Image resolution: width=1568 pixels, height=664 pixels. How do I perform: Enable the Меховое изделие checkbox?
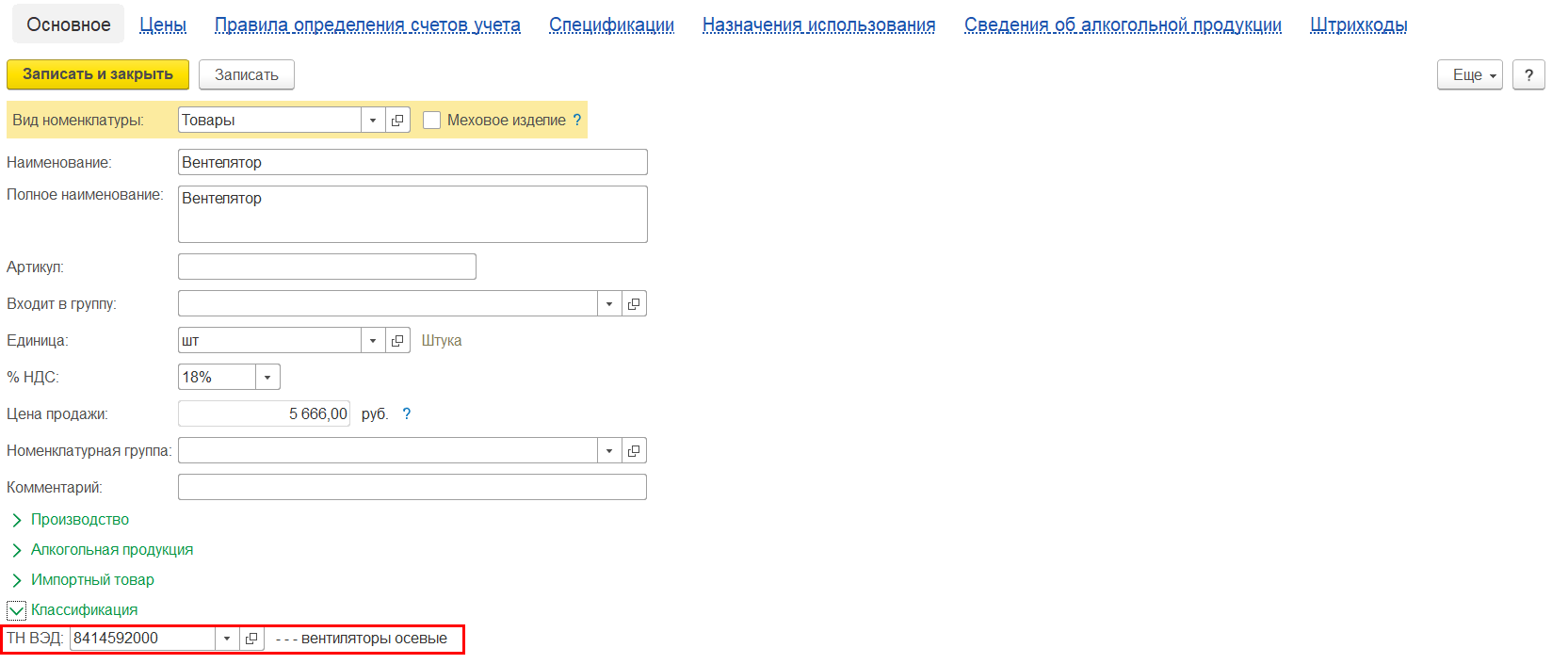[432, 120]
